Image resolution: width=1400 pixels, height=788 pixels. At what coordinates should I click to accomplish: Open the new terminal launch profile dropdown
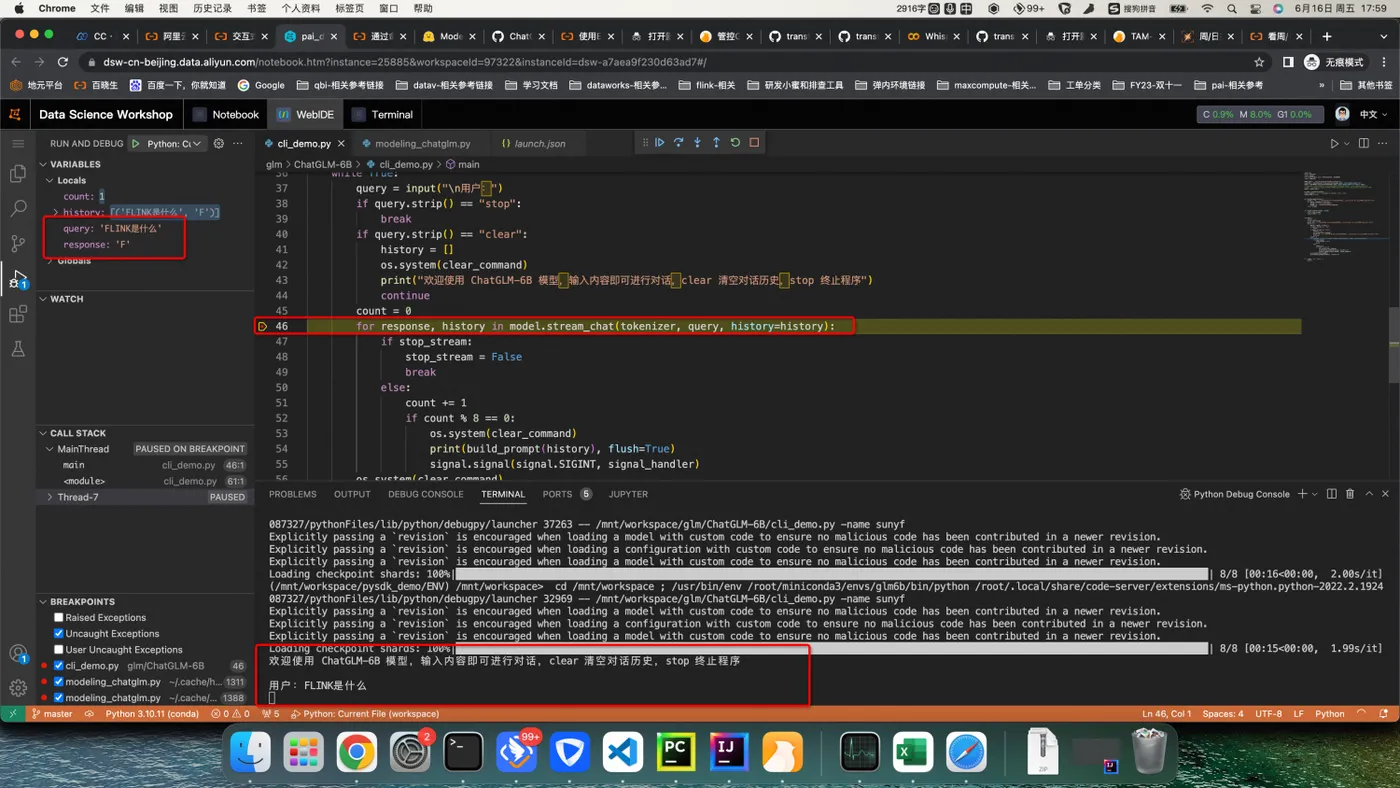point(1316,494)
